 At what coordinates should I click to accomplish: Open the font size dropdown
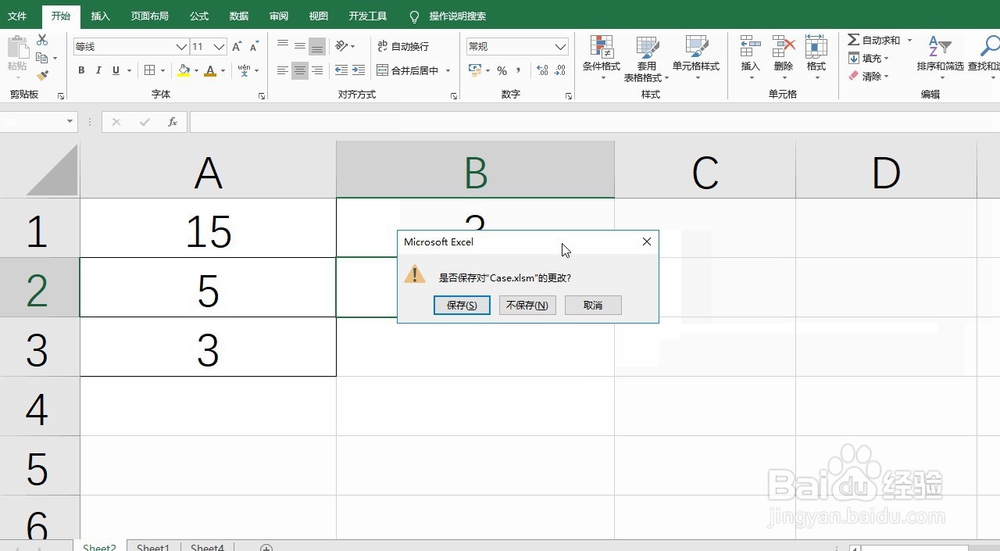click(220, 47)
